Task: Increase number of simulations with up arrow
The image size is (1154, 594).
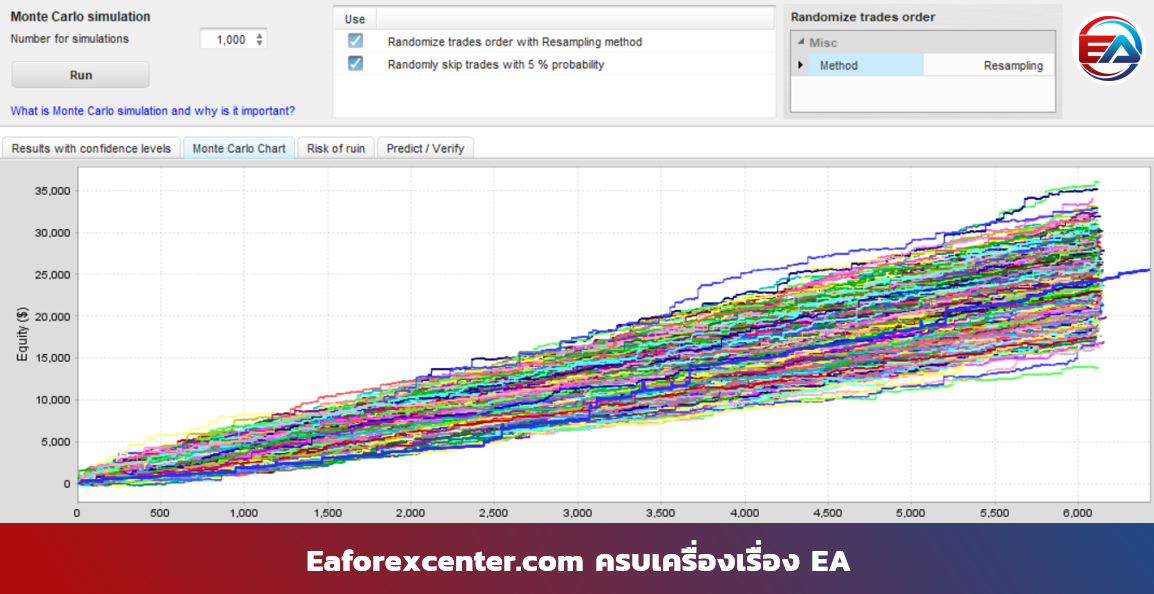Action: click(260, 35)
